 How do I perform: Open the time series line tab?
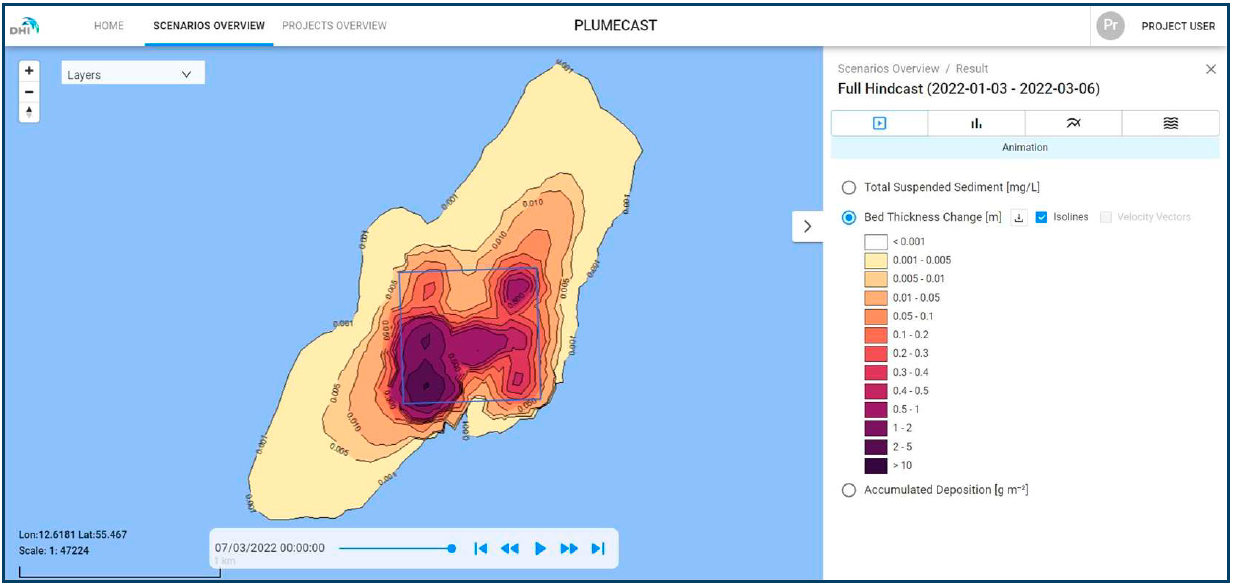[1073, 123]
